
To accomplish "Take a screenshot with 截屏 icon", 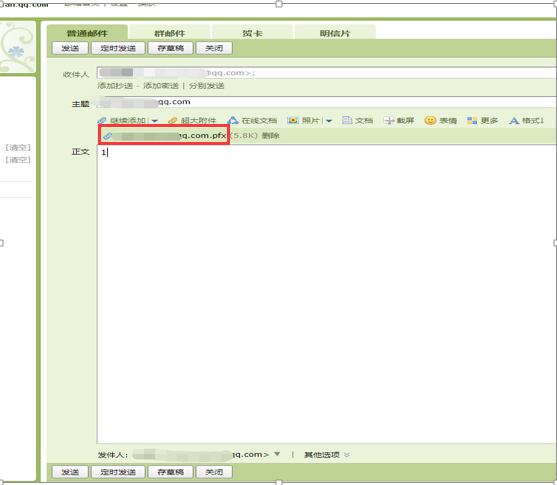I will [x=389, y=121].
